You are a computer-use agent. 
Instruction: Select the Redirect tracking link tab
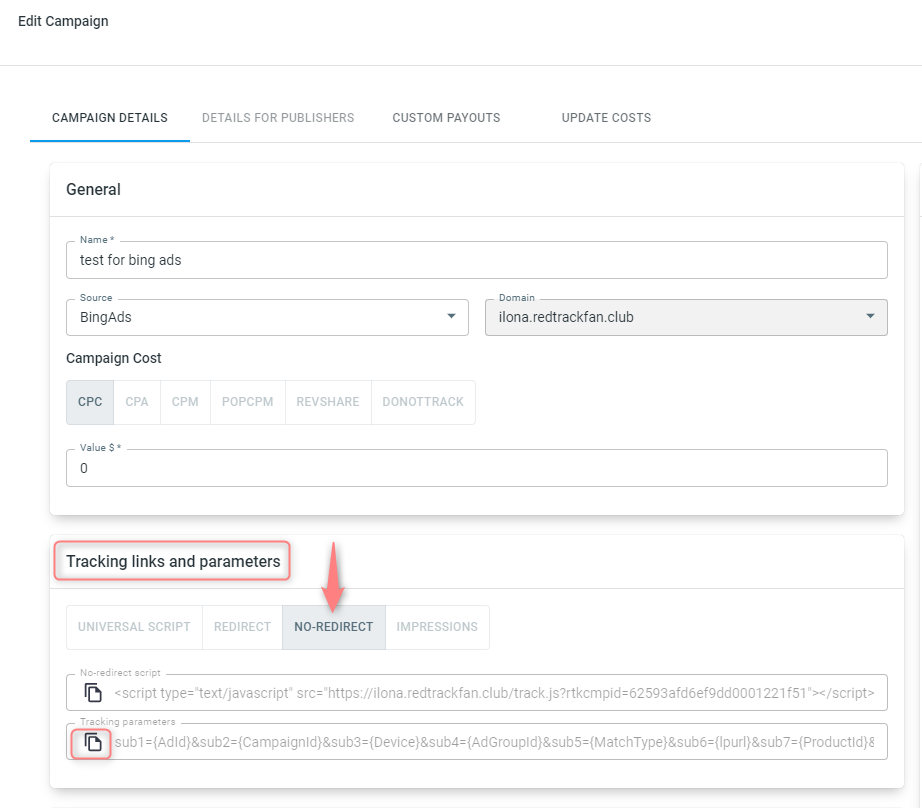point(242,627)
